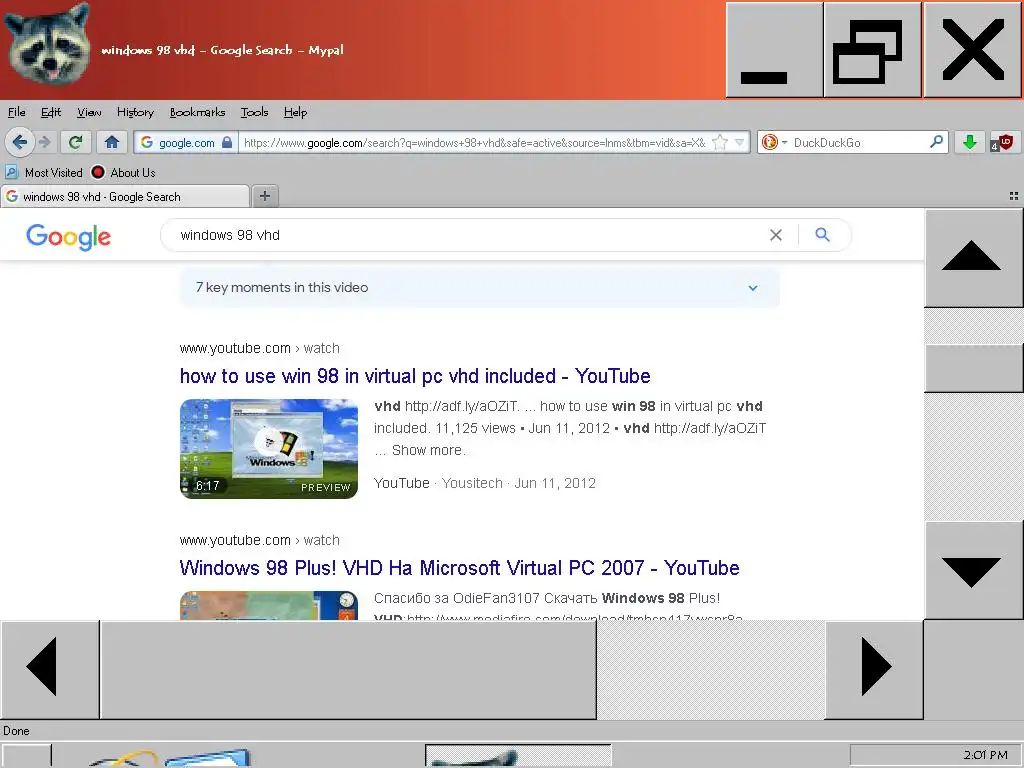Open the File menu
This screenshot has width=1024, height=768.
click(x=16, y=112)
